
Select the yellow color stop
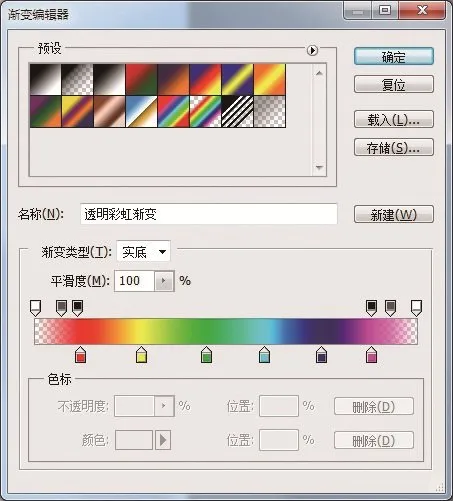(x=141, y=354)
